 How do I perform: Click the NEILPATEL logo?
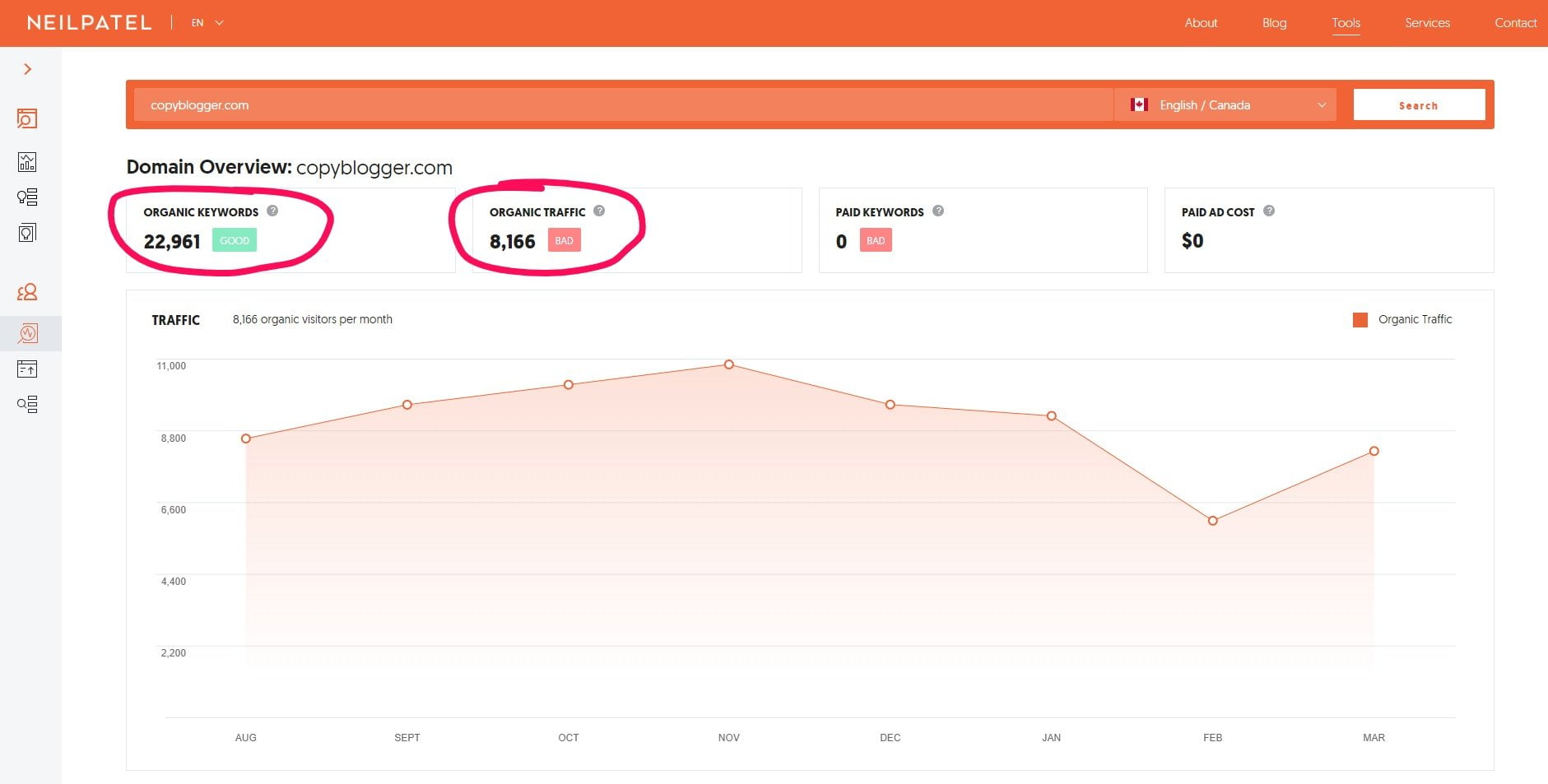pos(90,23)
